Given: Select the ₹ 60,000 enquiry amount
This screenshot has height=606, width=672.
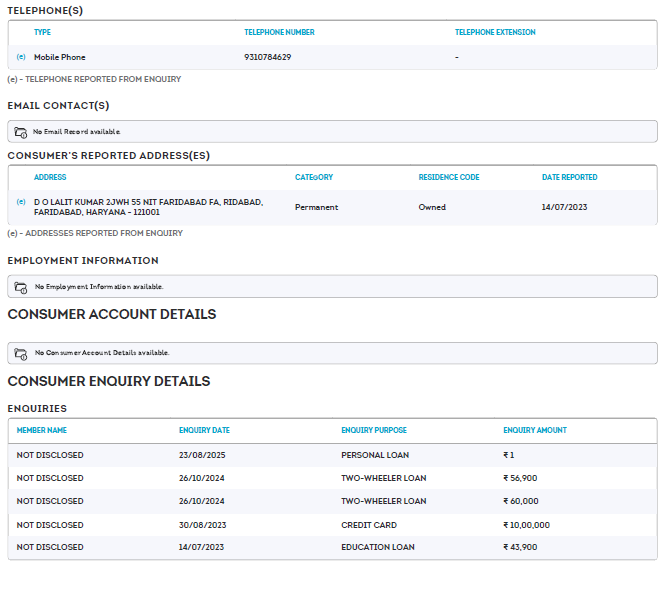Looking at the screenshot, I should (x=520, y=501).
